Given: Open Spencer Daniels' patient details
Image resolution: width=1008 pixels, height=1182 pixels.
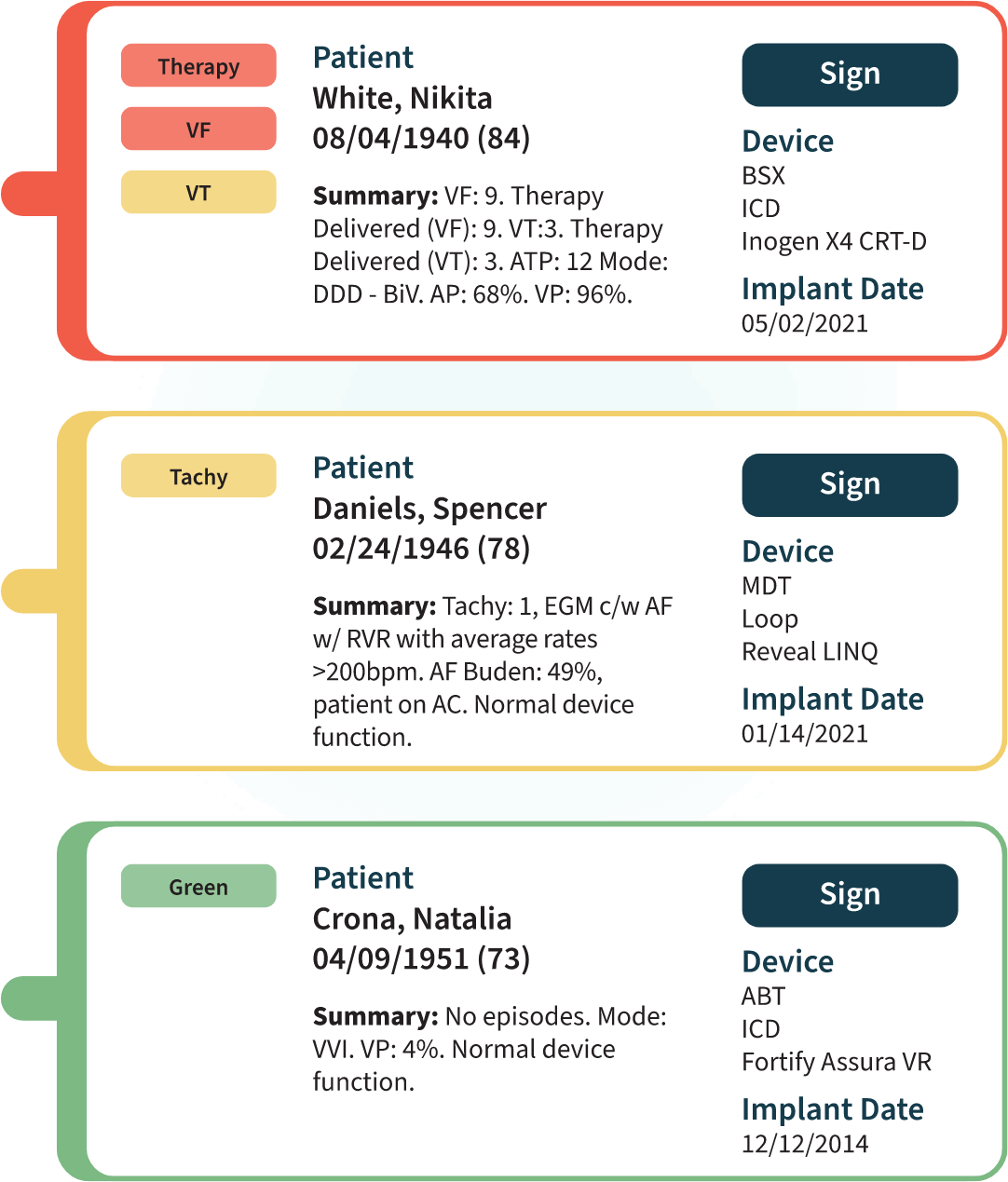Looking at the screenshot, I should coord(429,508).
